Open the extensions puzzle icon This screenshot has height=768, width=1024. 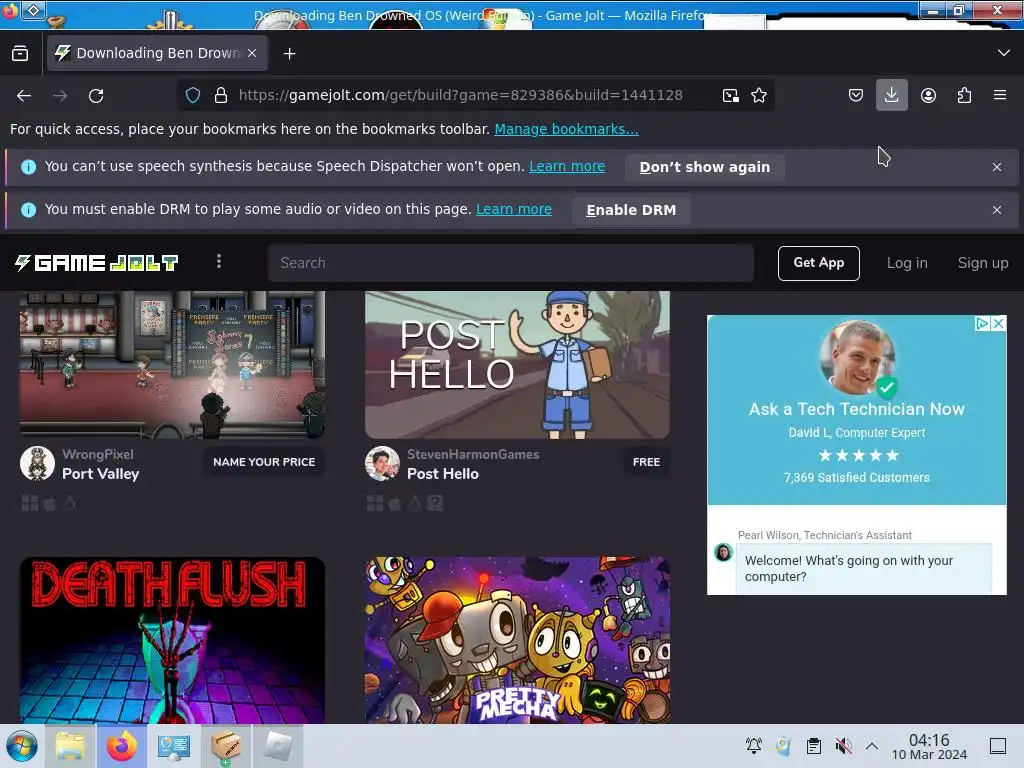964,95
